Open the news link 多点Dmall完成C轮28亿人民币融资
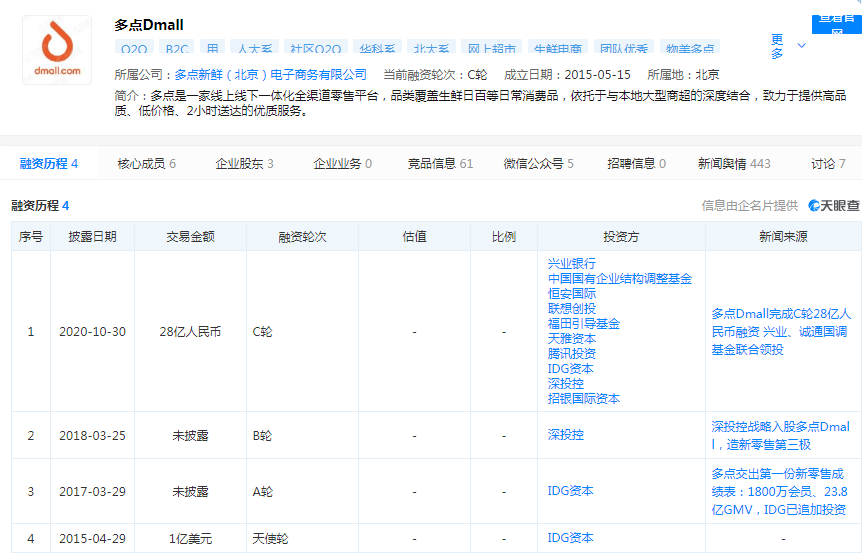This screenshot has height=556, width=862. pos(781,332)
